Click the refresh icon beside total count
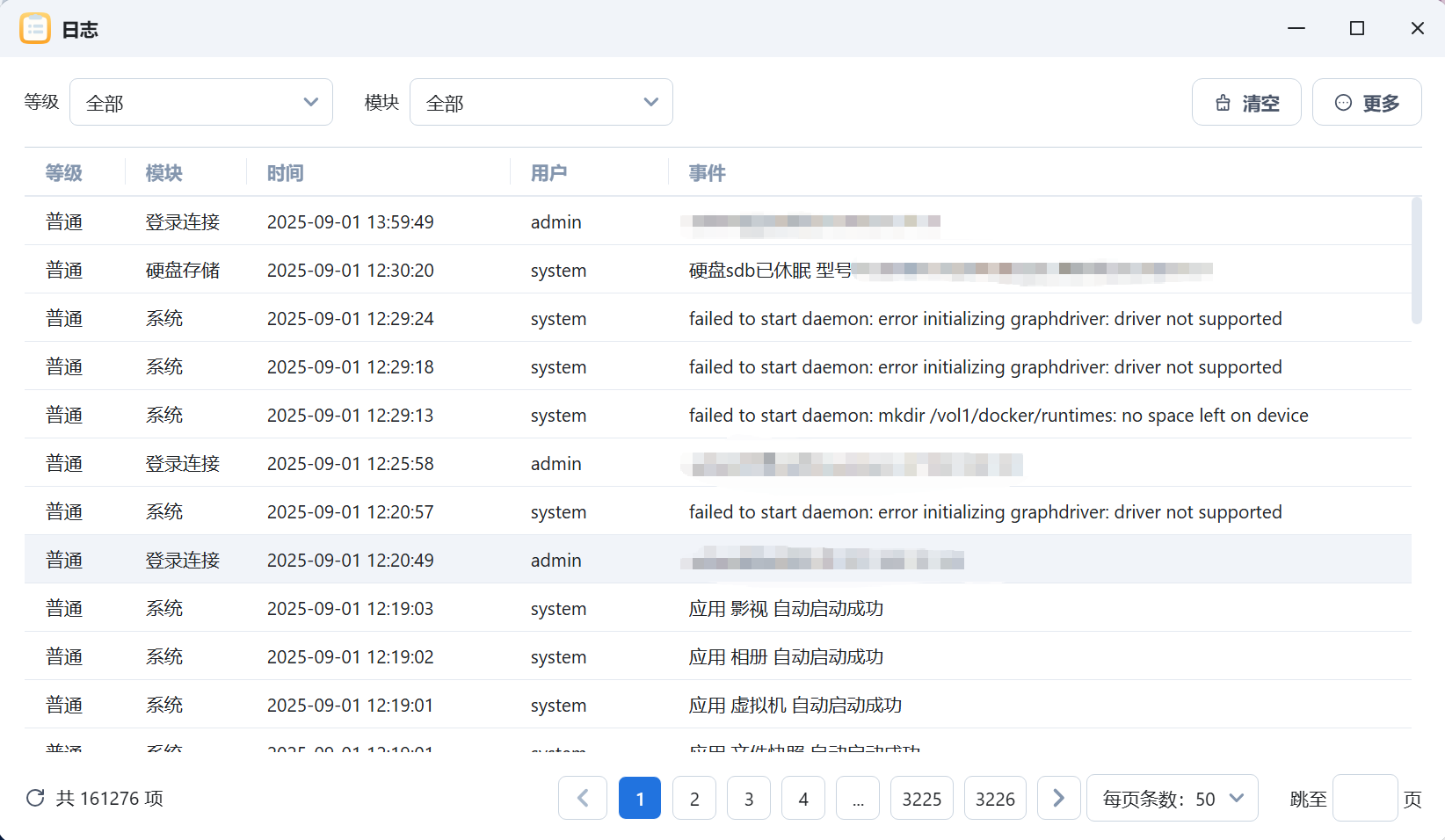 [x=35, y=798]
